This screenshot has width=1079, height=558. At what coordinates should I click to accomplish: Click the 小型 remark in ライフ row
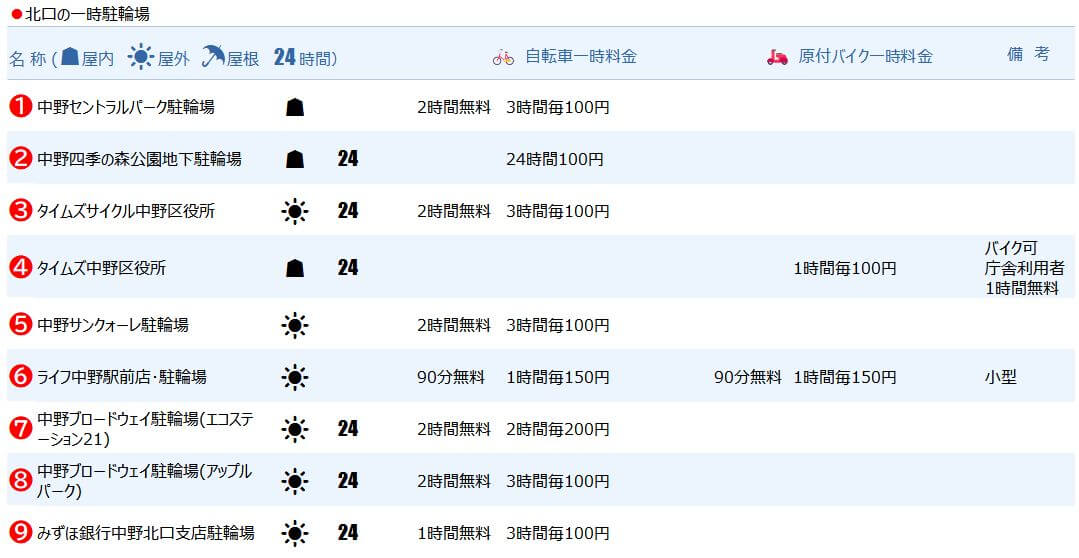[x=1000, y=377]
